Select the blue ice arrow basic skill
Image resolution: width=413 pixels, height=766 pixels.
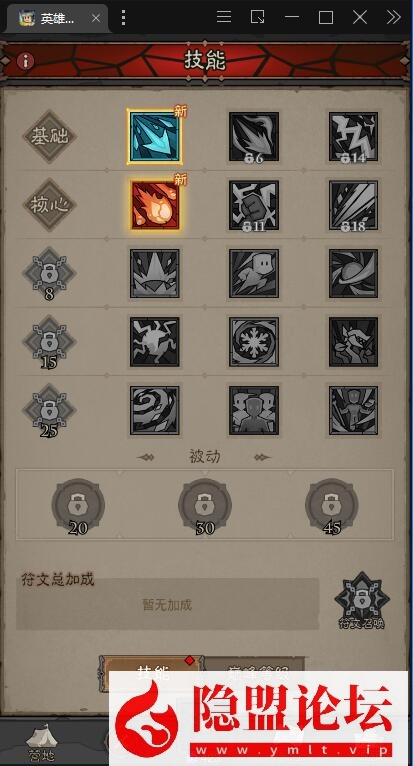tap(154, 137)
